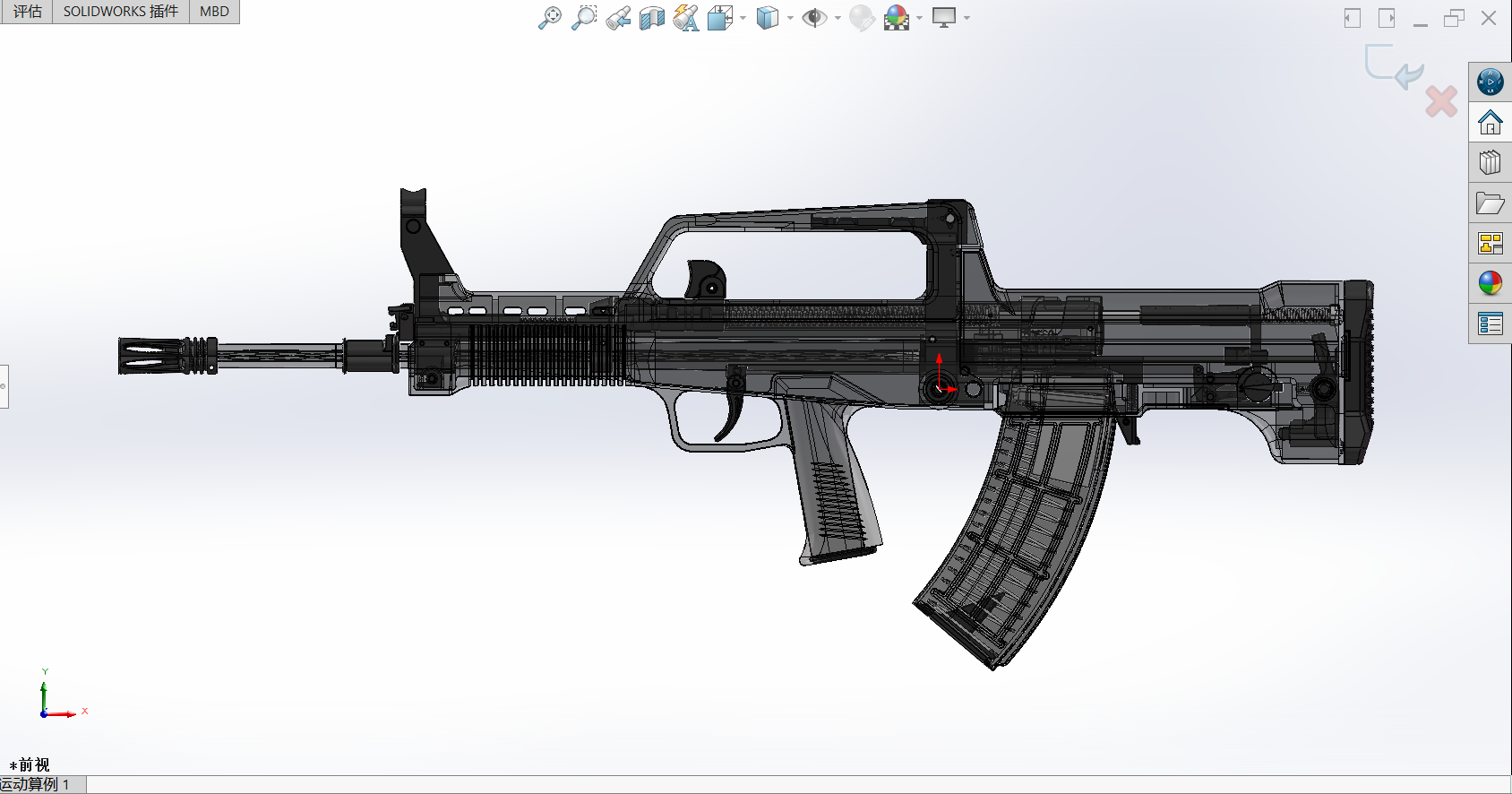Click the Apply Scene icon
Screen dimensions: 1512x794
coord(897,17)
